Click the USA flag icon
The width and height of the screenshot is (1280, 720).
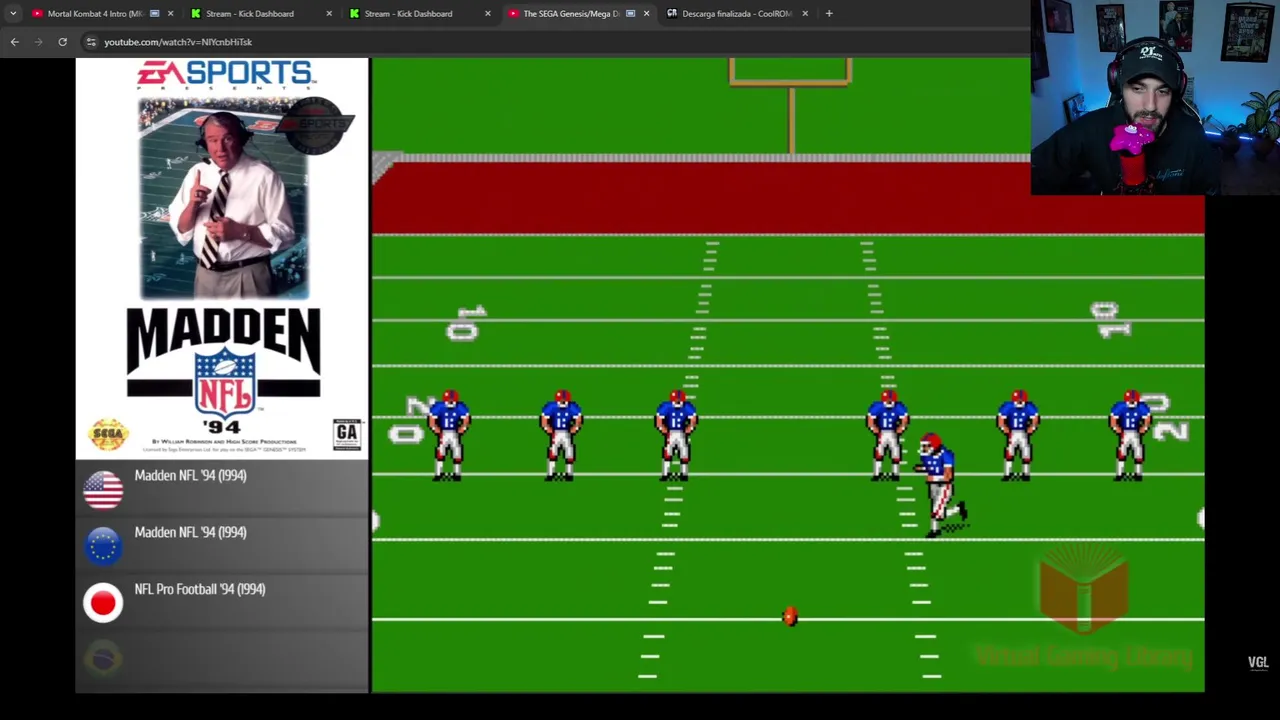pos(103,490)
